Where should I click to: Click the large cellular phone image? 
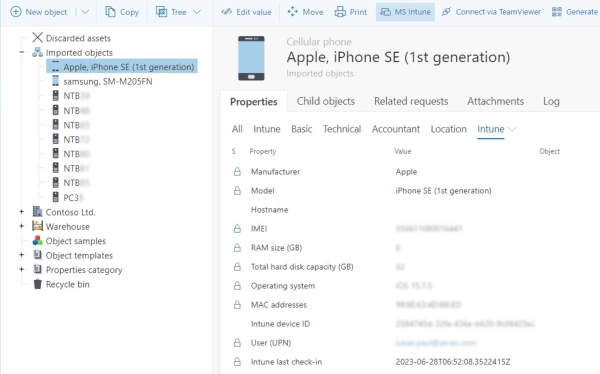pos(251,58)
